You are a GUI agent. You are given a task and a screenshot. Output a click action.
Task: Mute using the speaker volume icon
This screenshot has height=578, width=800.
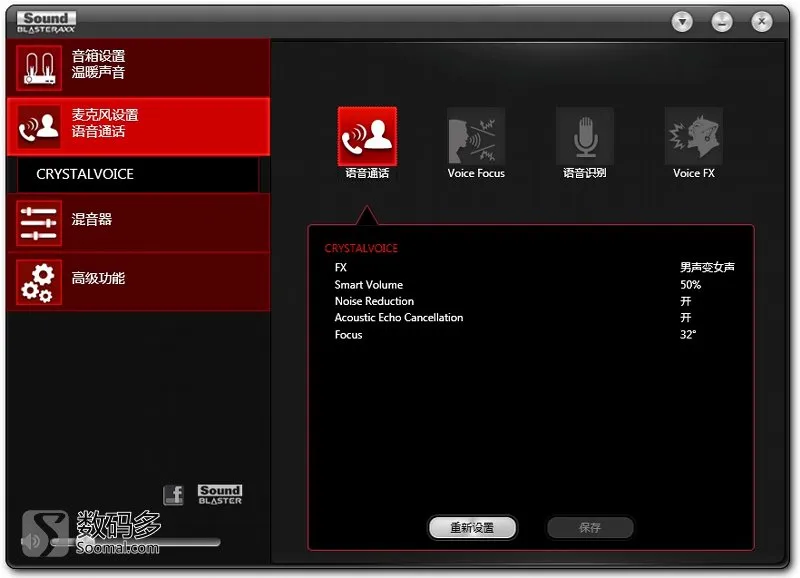32,541
